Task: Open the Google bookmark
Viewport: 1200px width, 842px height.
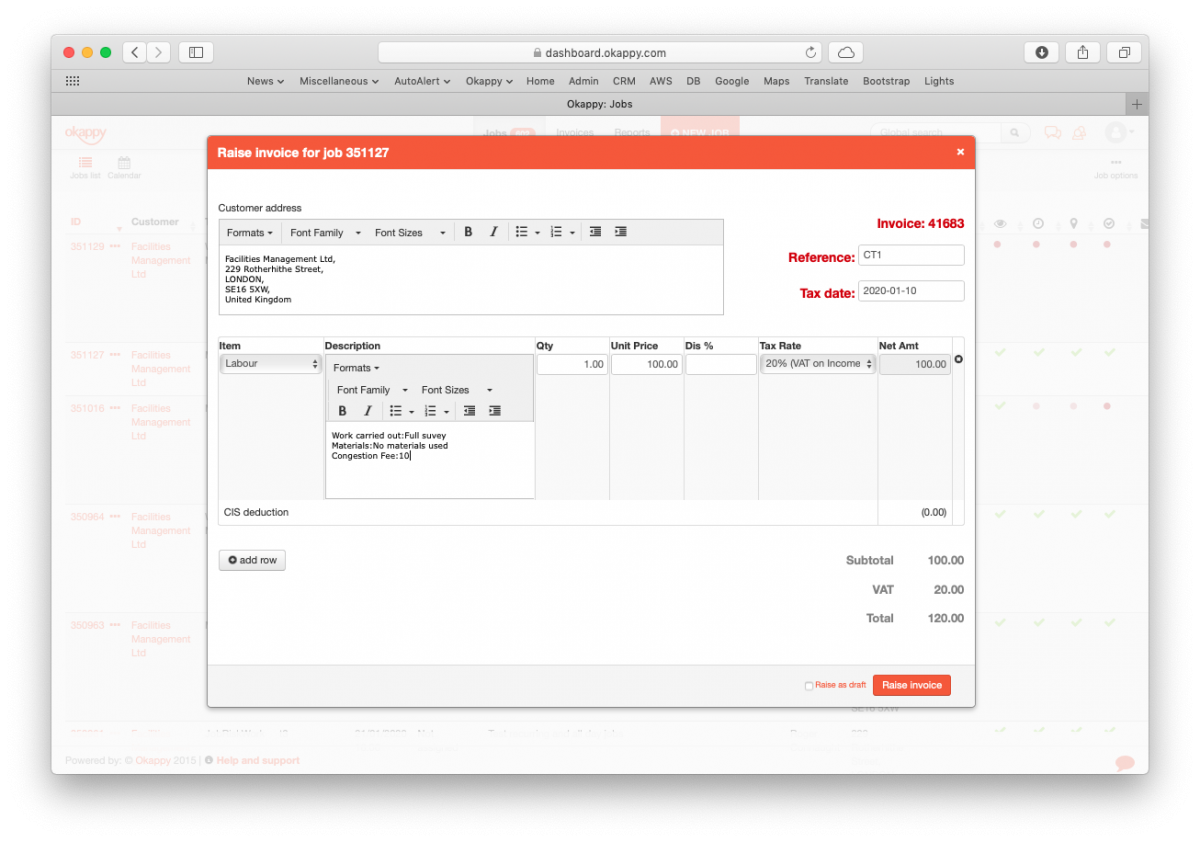Action: pyautogui.click(x=732, y=81)
